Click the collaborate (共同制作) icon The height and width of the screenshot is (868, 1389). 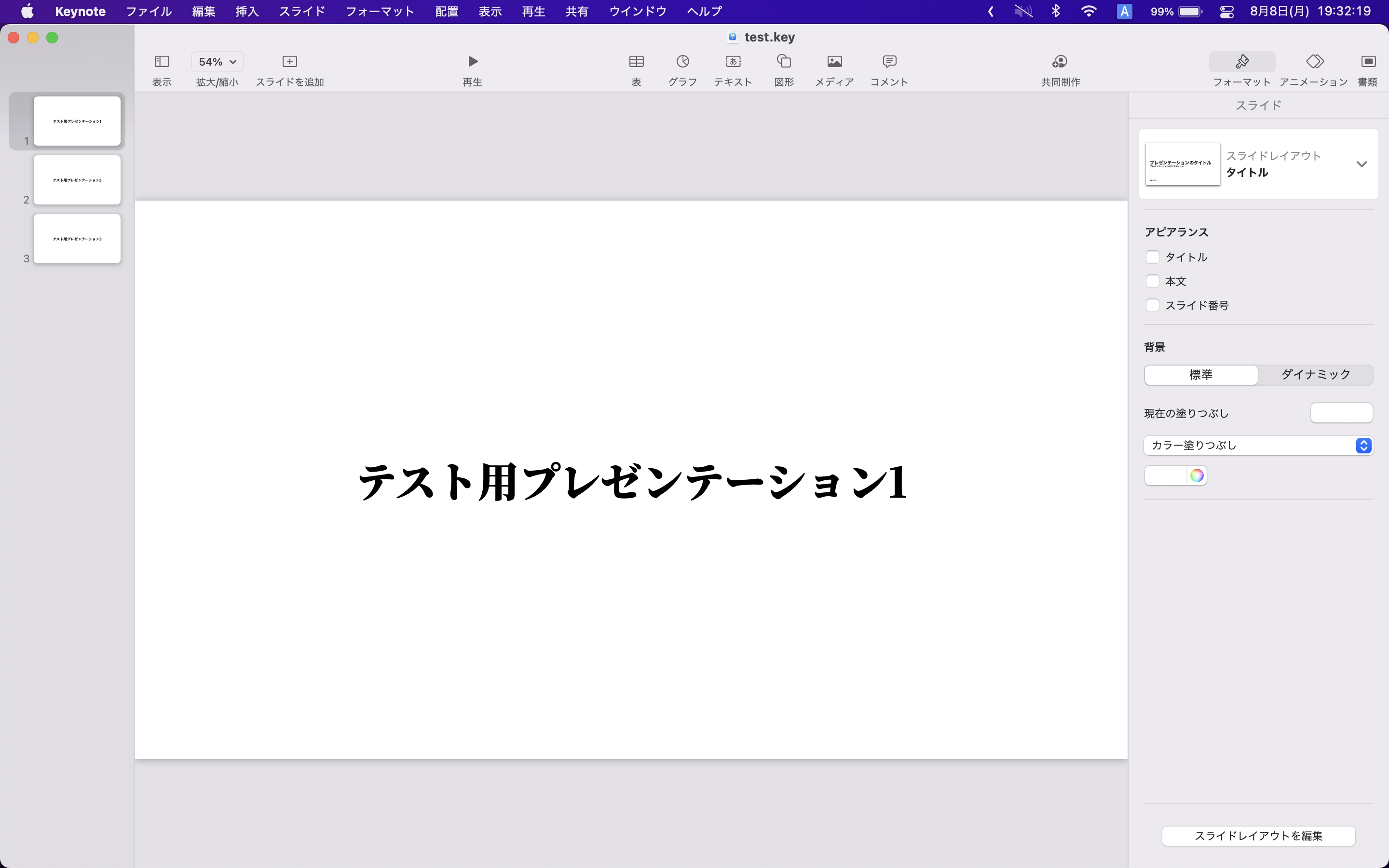(x=1060, y=61)
